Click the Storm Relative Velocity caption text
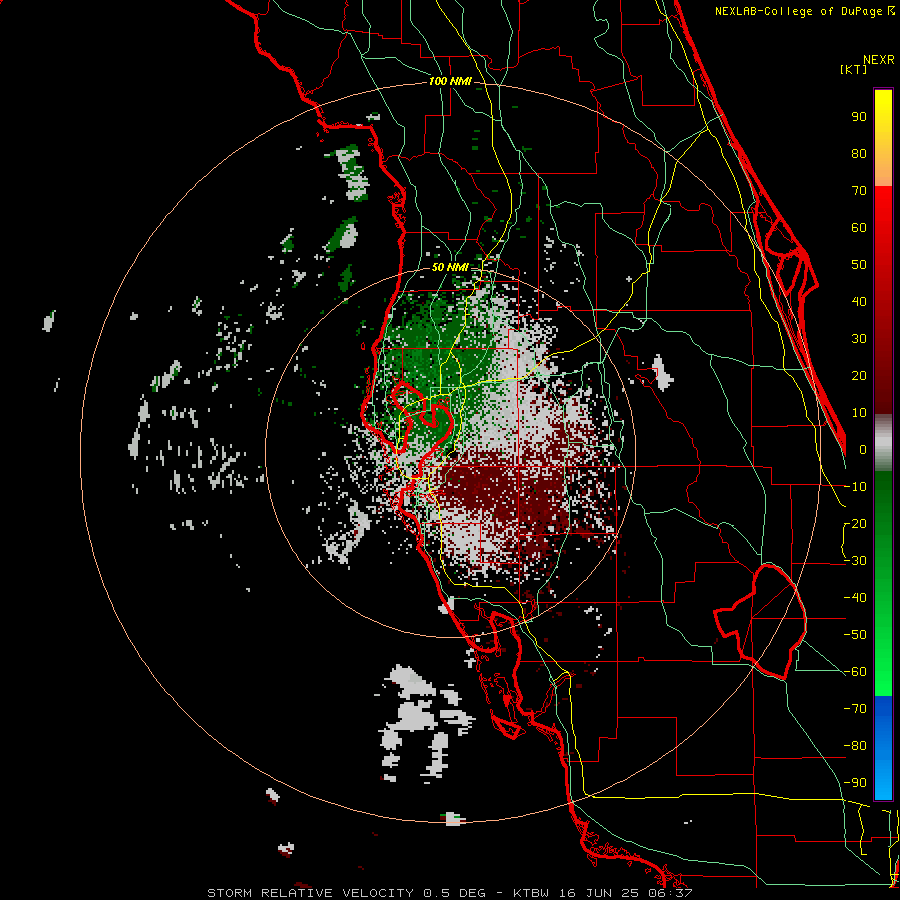This screenshot has height=900, width=900. [449, 893]
